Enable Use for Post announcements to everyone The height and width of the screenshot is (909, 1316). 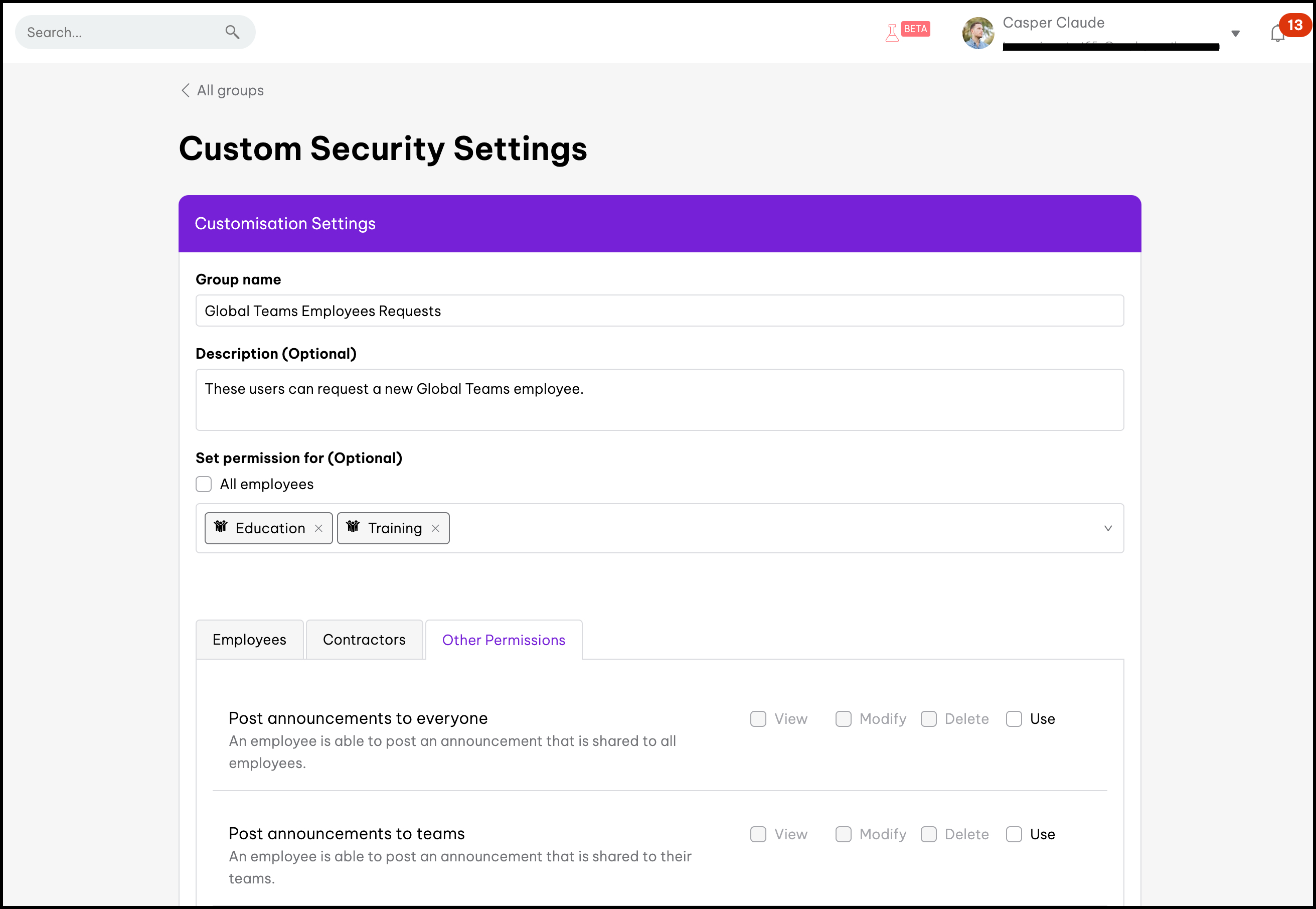click(x=1014, y=719)
